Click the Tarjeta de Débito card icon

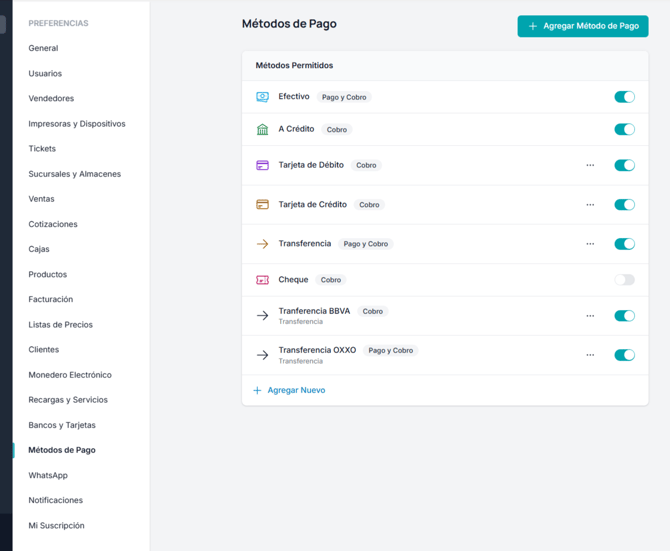pyautogui.click(x=262, y=165)
